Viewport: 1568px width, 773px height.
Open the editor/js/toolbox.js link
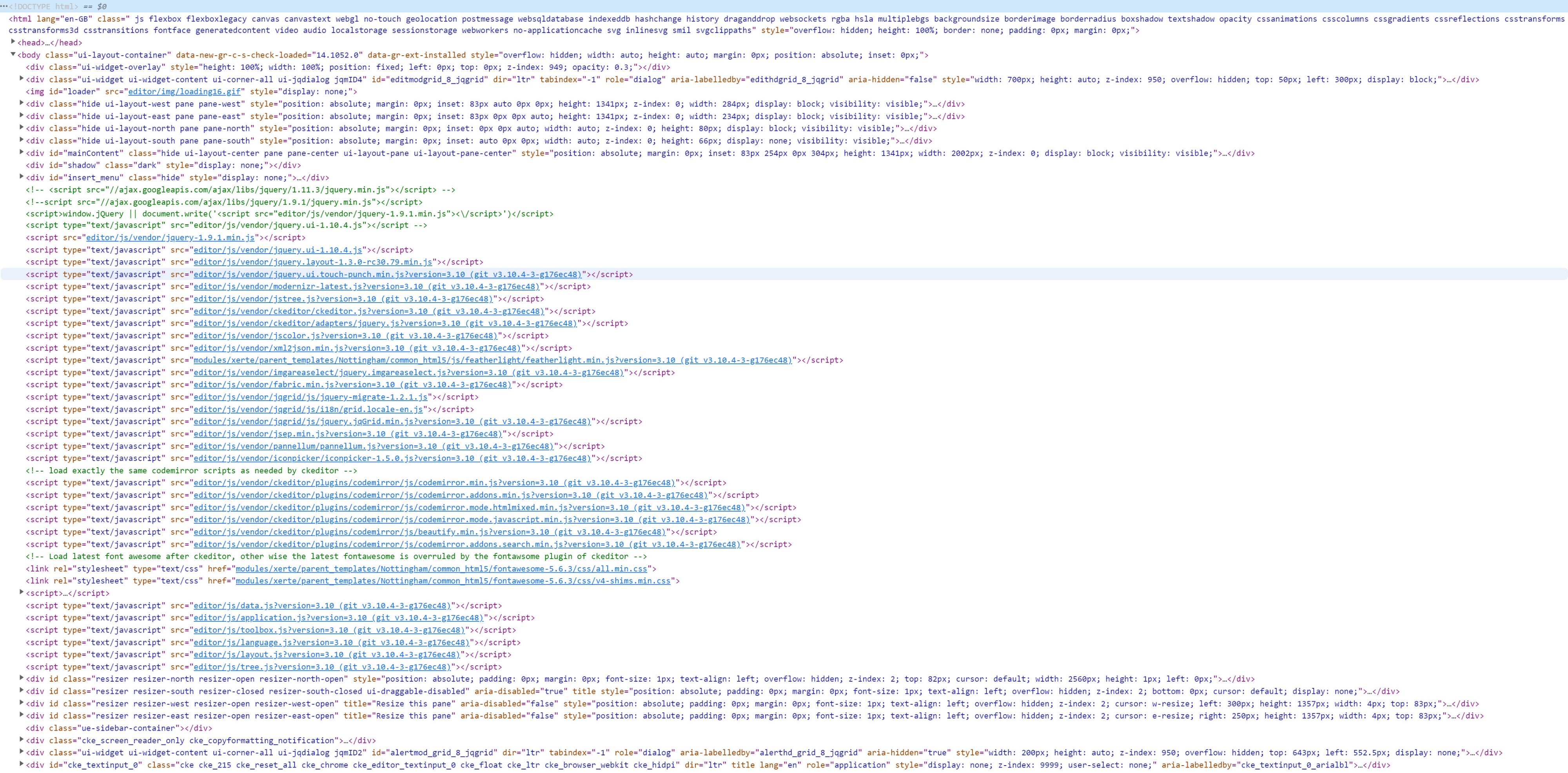(329, 630)
